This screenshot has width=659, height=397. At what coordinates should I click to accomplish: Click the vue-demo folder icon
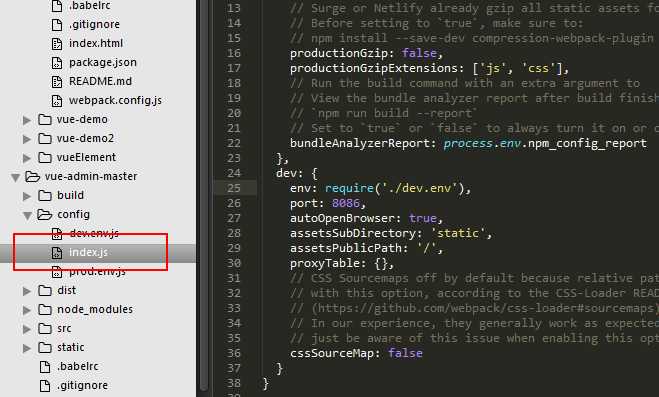[x=45, y=120]
